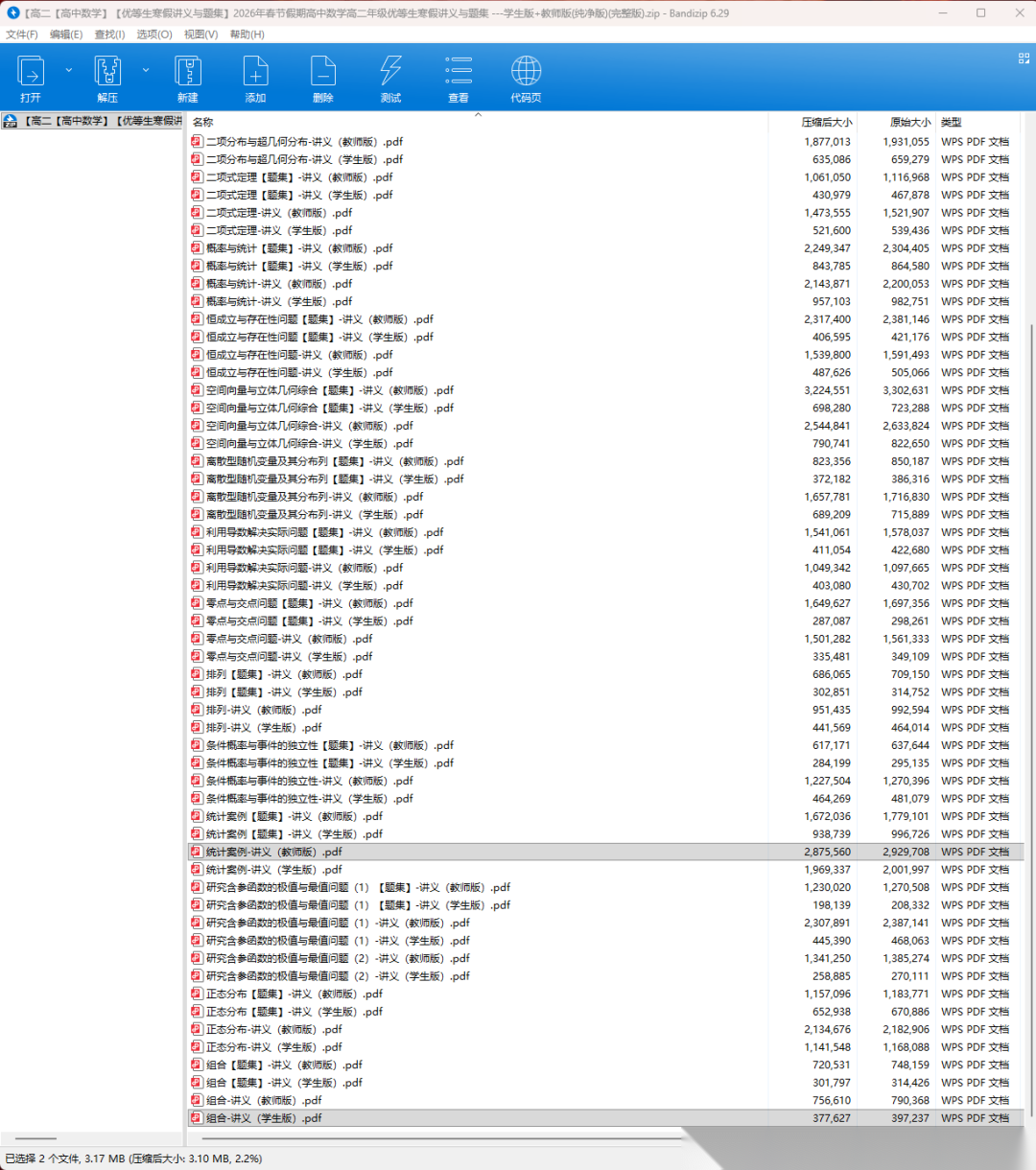Viewport: 1036px width, 1170px height.
Task: Click the 解压 (Extract) toolbar icon
Action: (107, 77)
